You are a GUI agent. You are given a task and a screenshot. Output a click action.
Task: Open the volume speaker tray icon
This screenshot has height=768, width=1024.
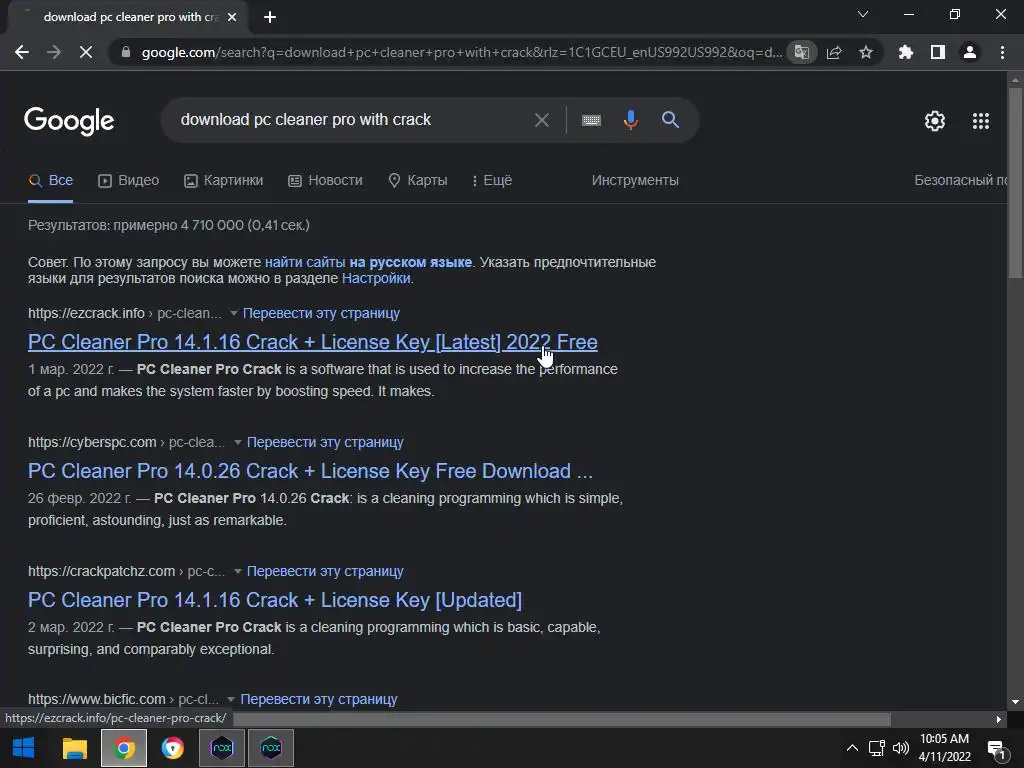coord(901,748)
